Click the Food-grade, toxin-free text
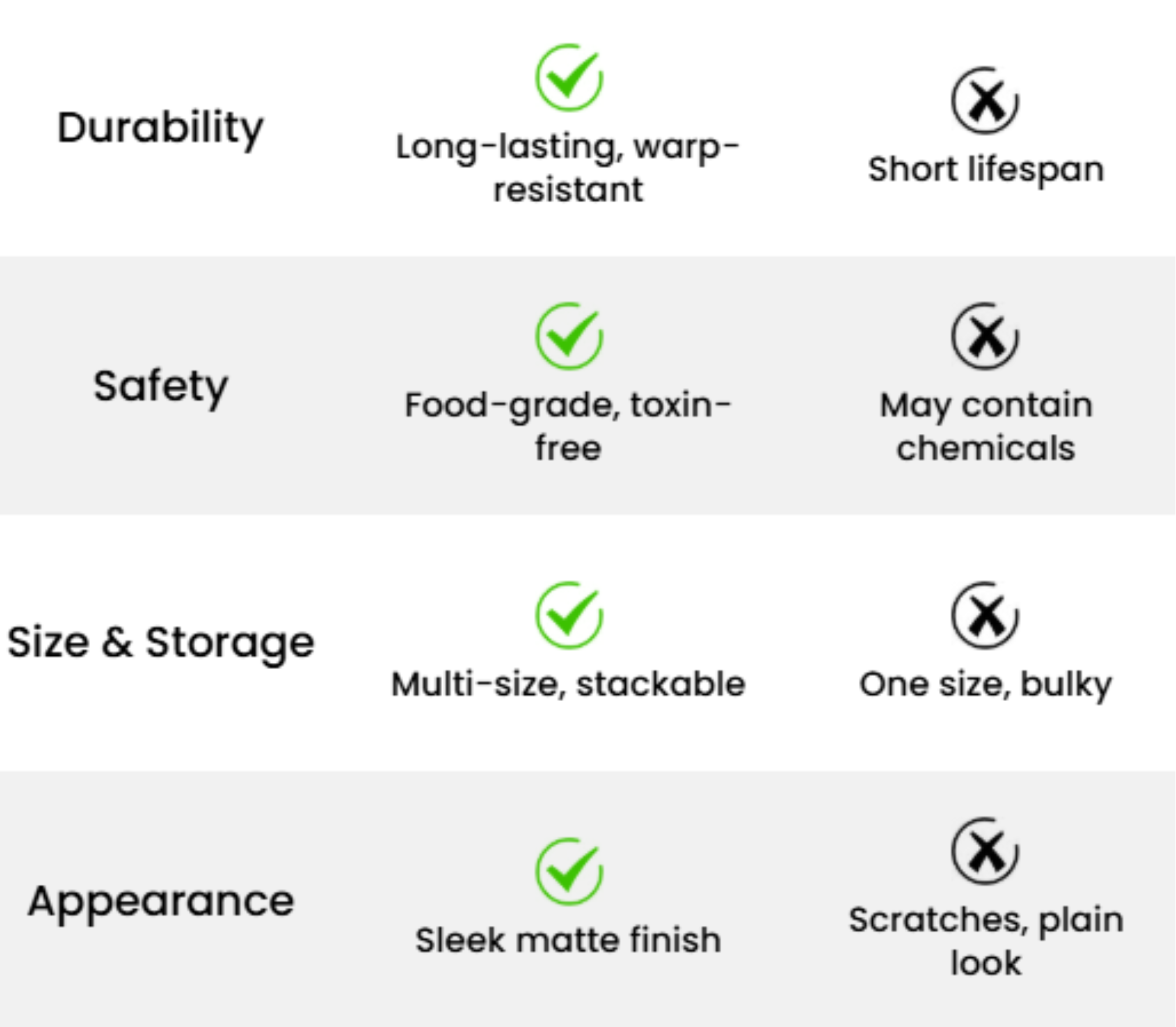Image resolution: width=1176 pixels, height=1027 pixels. click(568, 426)
